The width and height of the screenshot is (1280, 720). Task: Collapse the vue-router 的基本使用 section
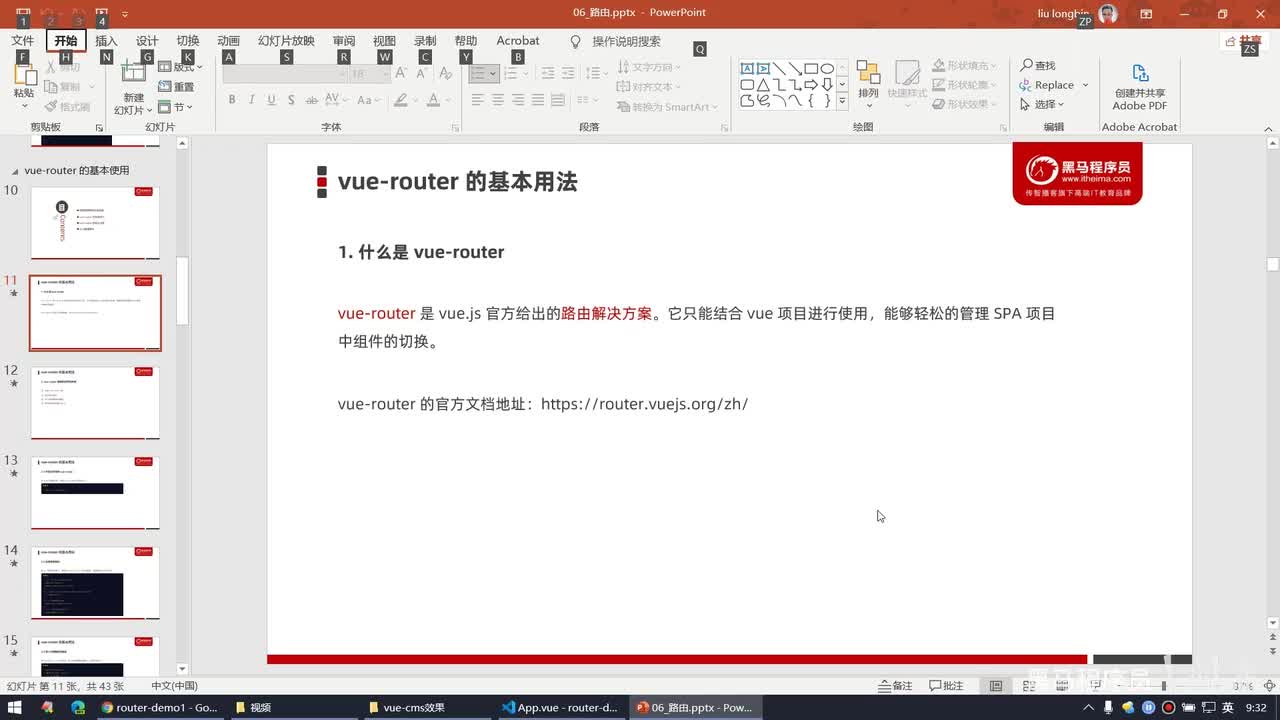point(14,170)
